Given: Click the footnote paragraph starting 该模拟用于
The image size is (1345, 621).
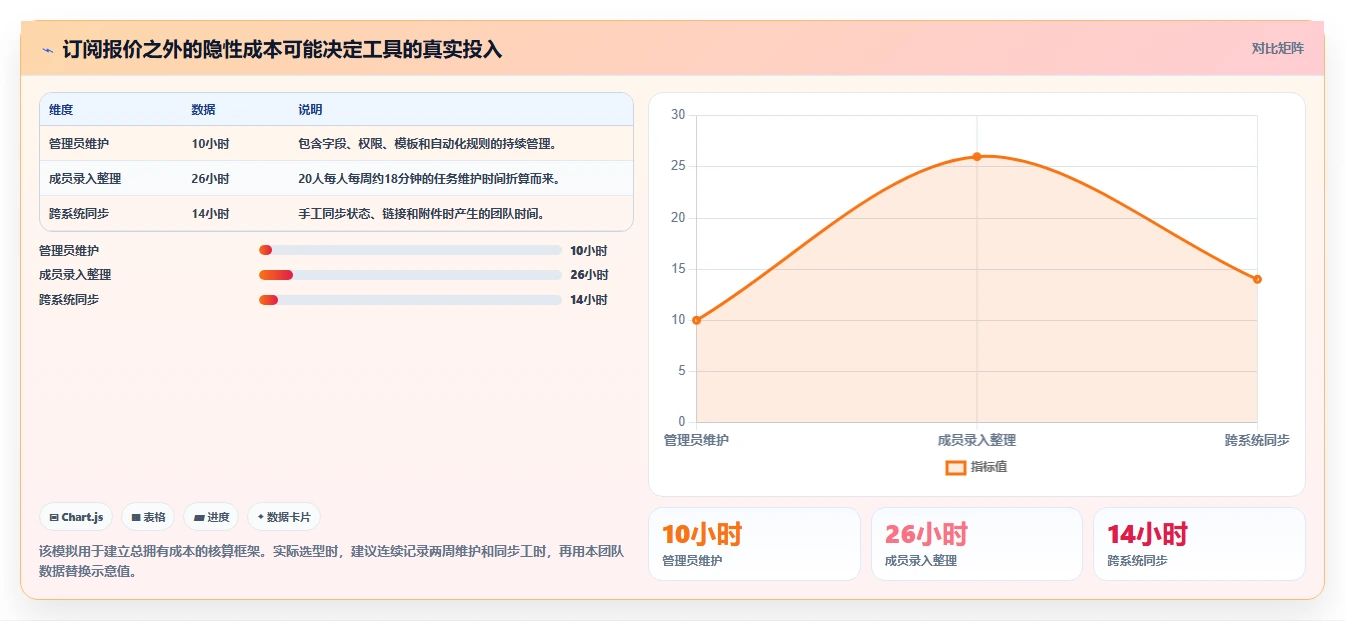Looking at the screenshot, I should click(331, 561).
